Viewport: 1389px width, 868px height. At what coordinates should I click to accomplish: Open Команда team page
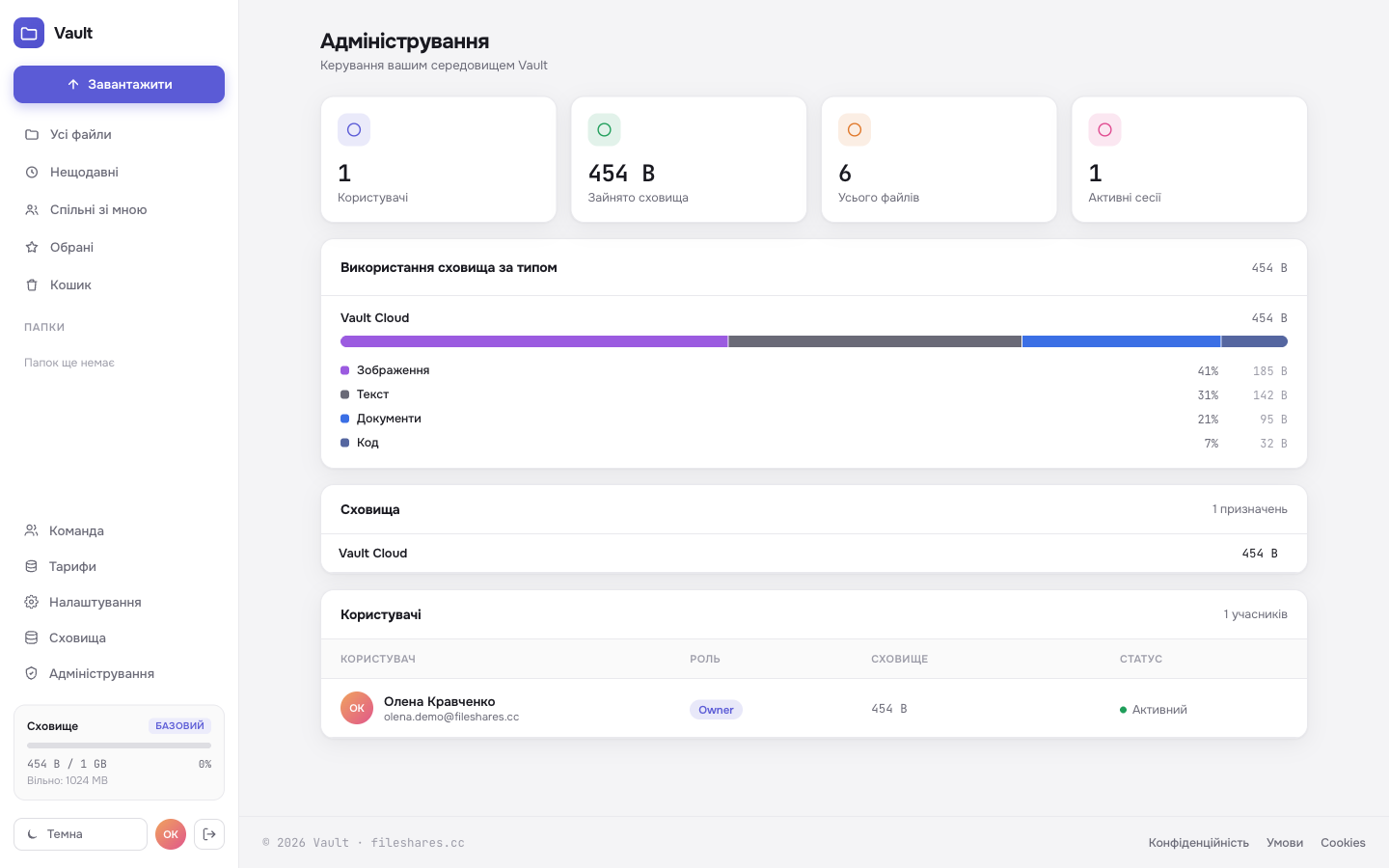click(x=119, y=530)
